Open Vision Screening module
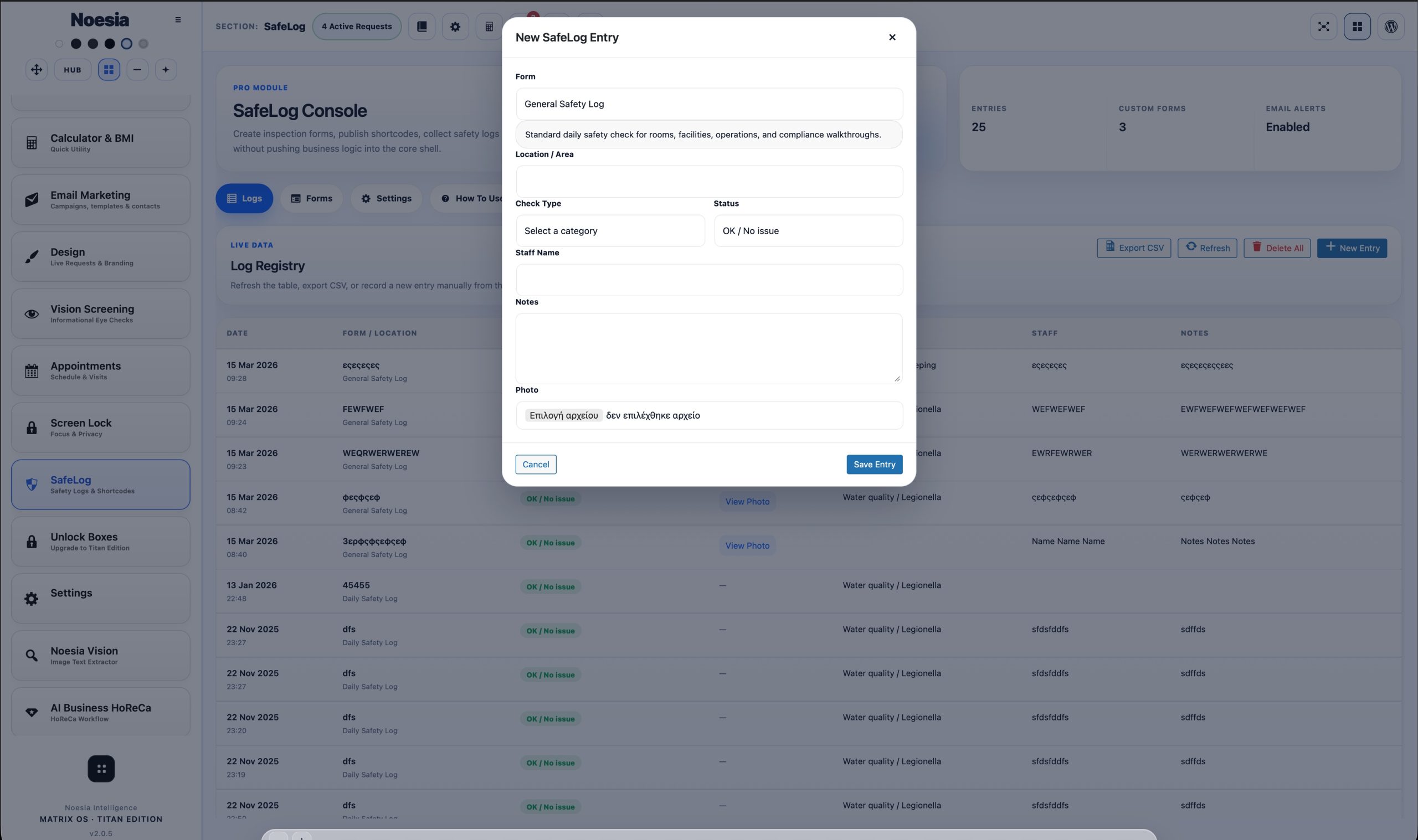This screenshot has width=1418, height=840. 100,313
